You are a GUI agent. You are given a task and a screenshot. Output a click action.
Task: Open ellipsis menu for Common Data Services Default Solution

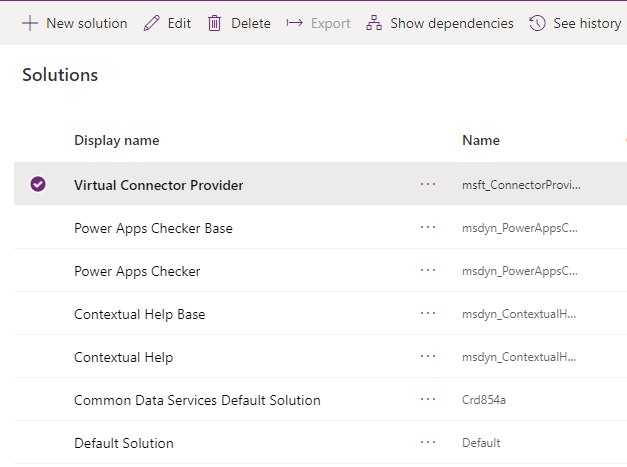coord(429,400)
